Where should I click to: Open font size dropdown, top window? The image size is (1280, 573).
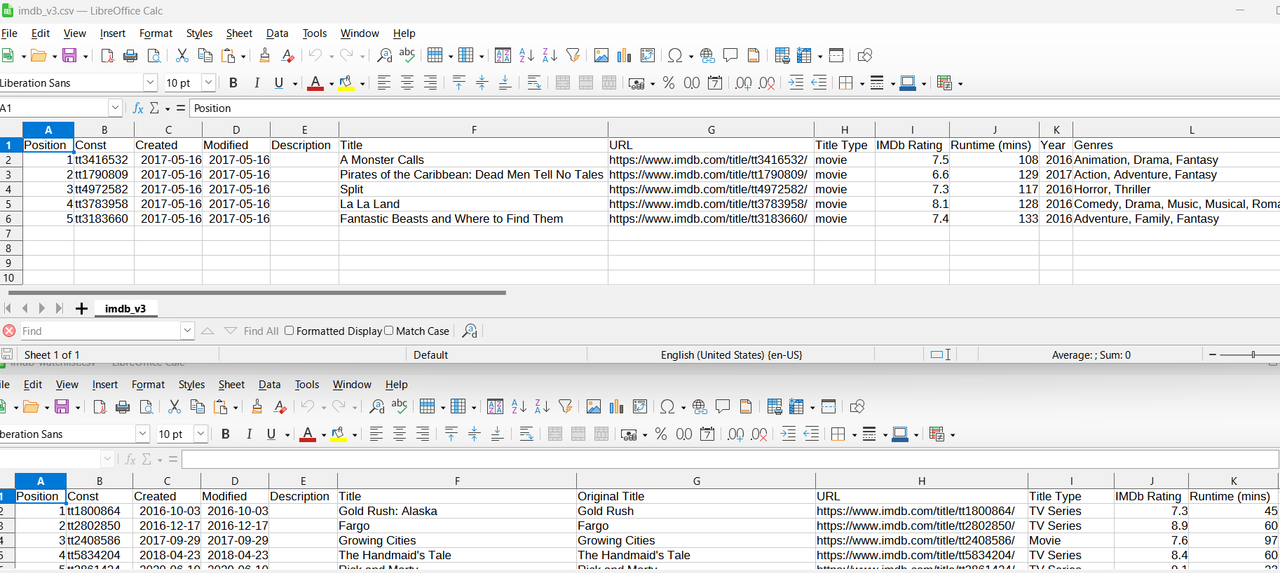pos(208,83)
